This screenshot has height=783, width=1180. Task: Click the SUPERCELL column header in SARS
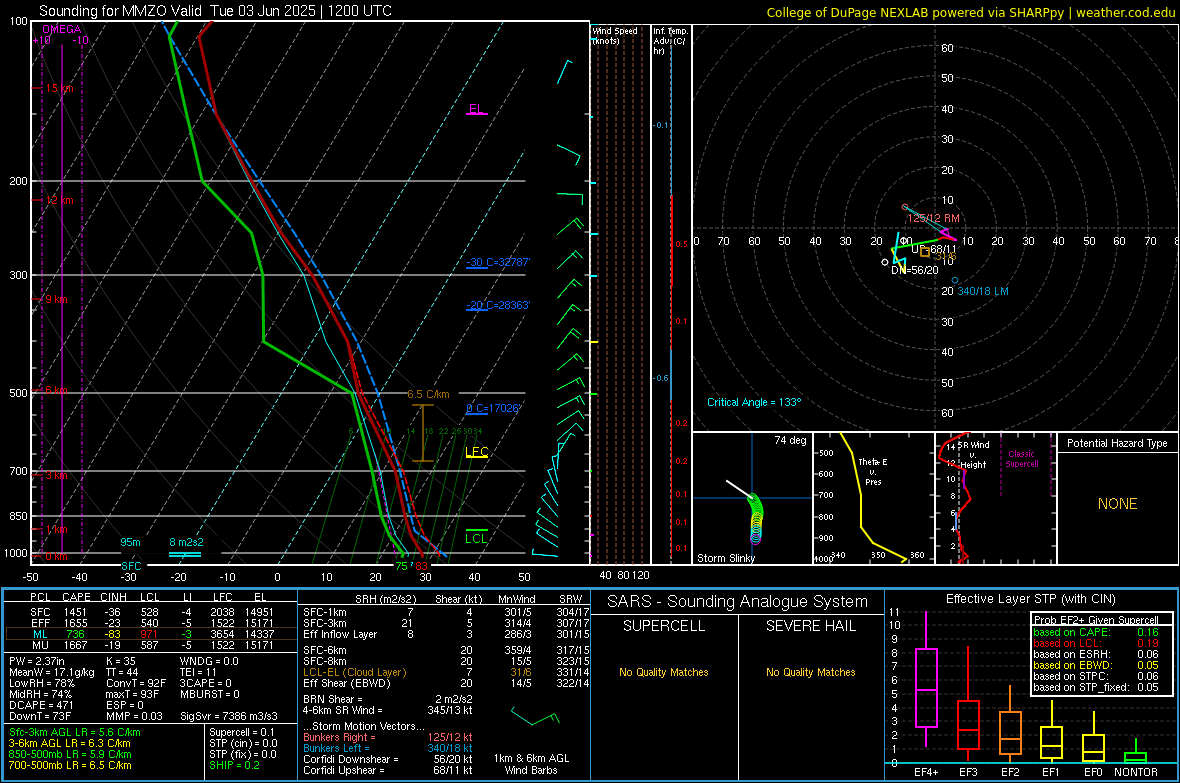[664, 626]
